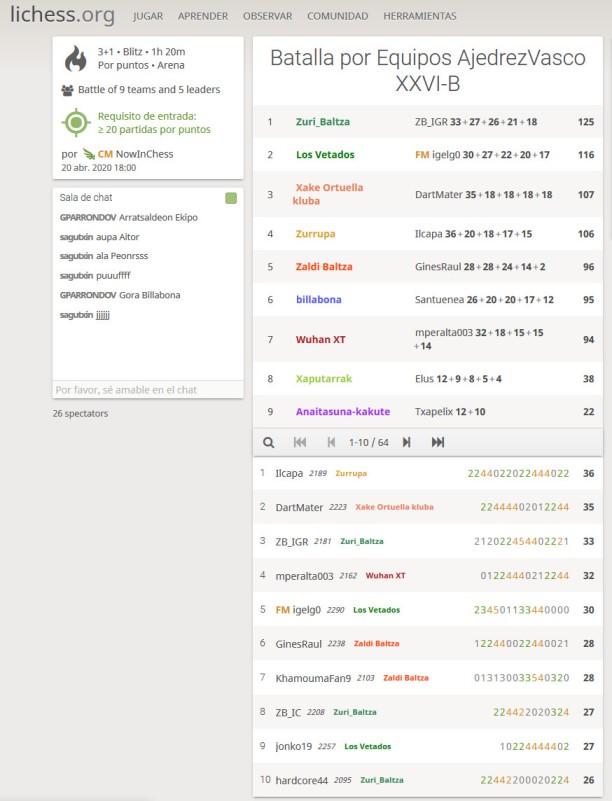This screenshot has height=801, width=612.
Task: Click the entry requirement target icon
Action: (77, 123)
